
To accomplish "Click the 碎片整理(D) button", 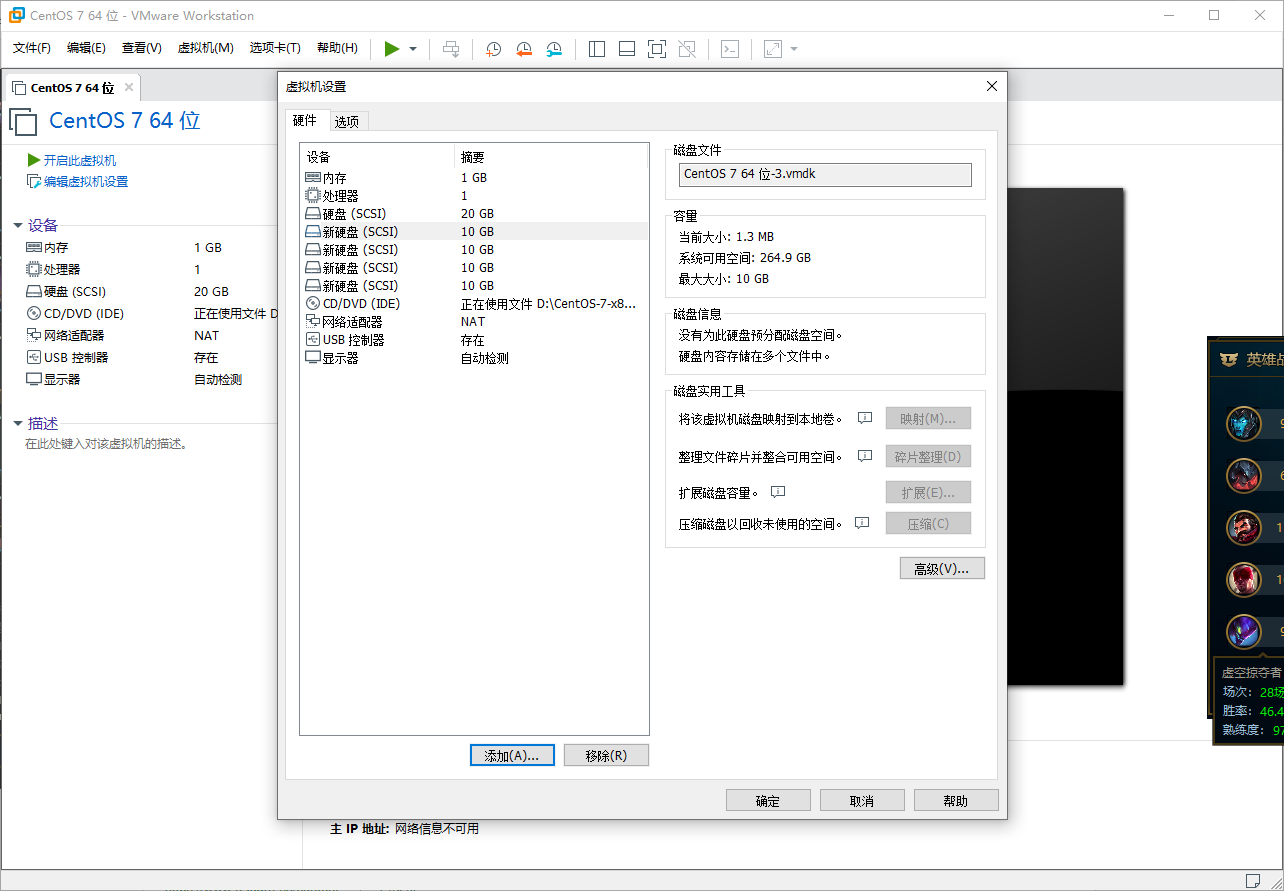I will coord(928,456).
